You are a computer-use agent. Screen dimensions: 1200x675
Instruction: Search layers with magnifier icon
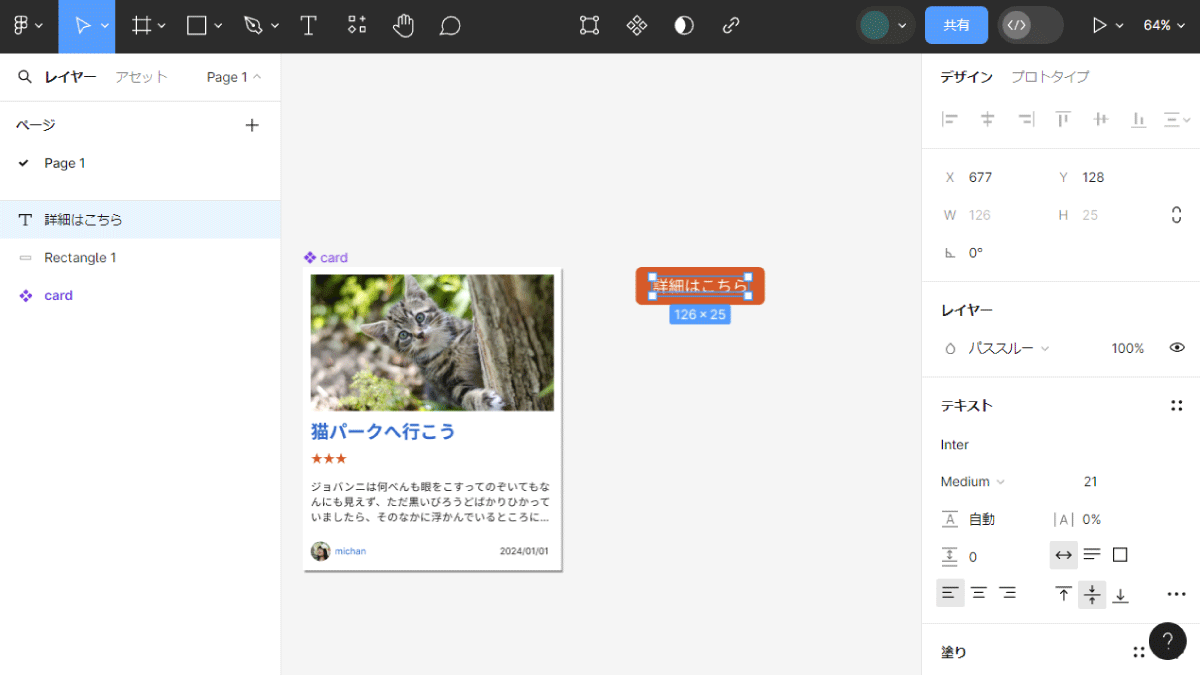coord(25,77)
